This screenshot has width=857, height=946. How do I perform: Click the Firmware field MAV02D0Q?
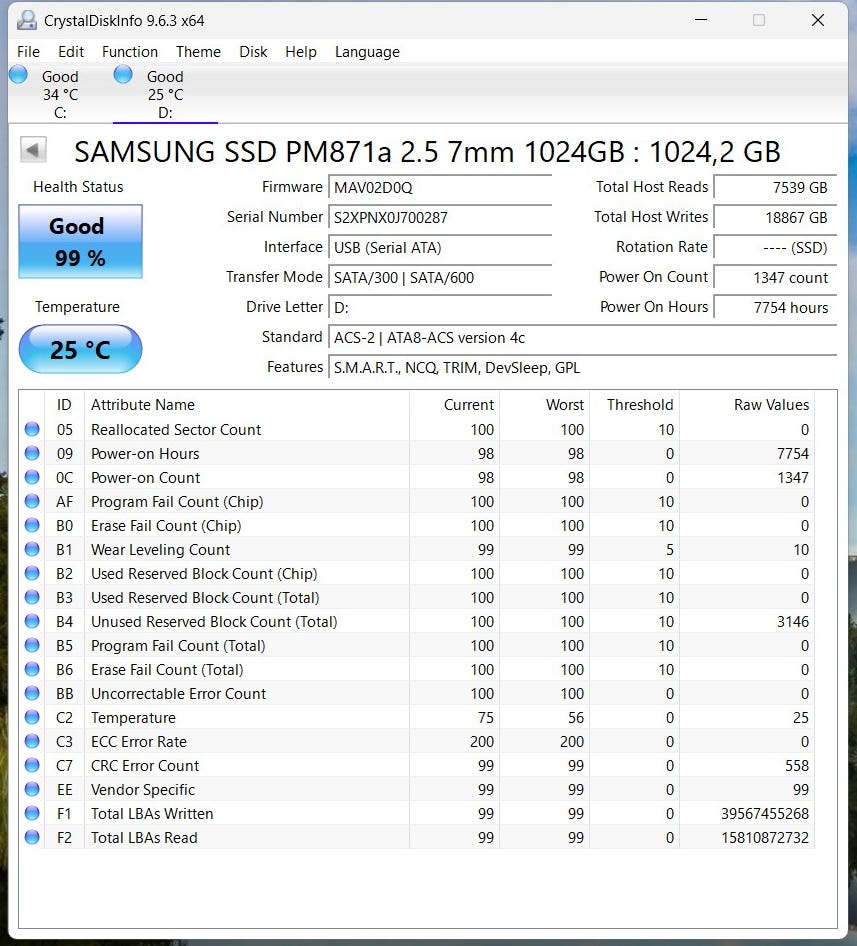tap(440, 187)
